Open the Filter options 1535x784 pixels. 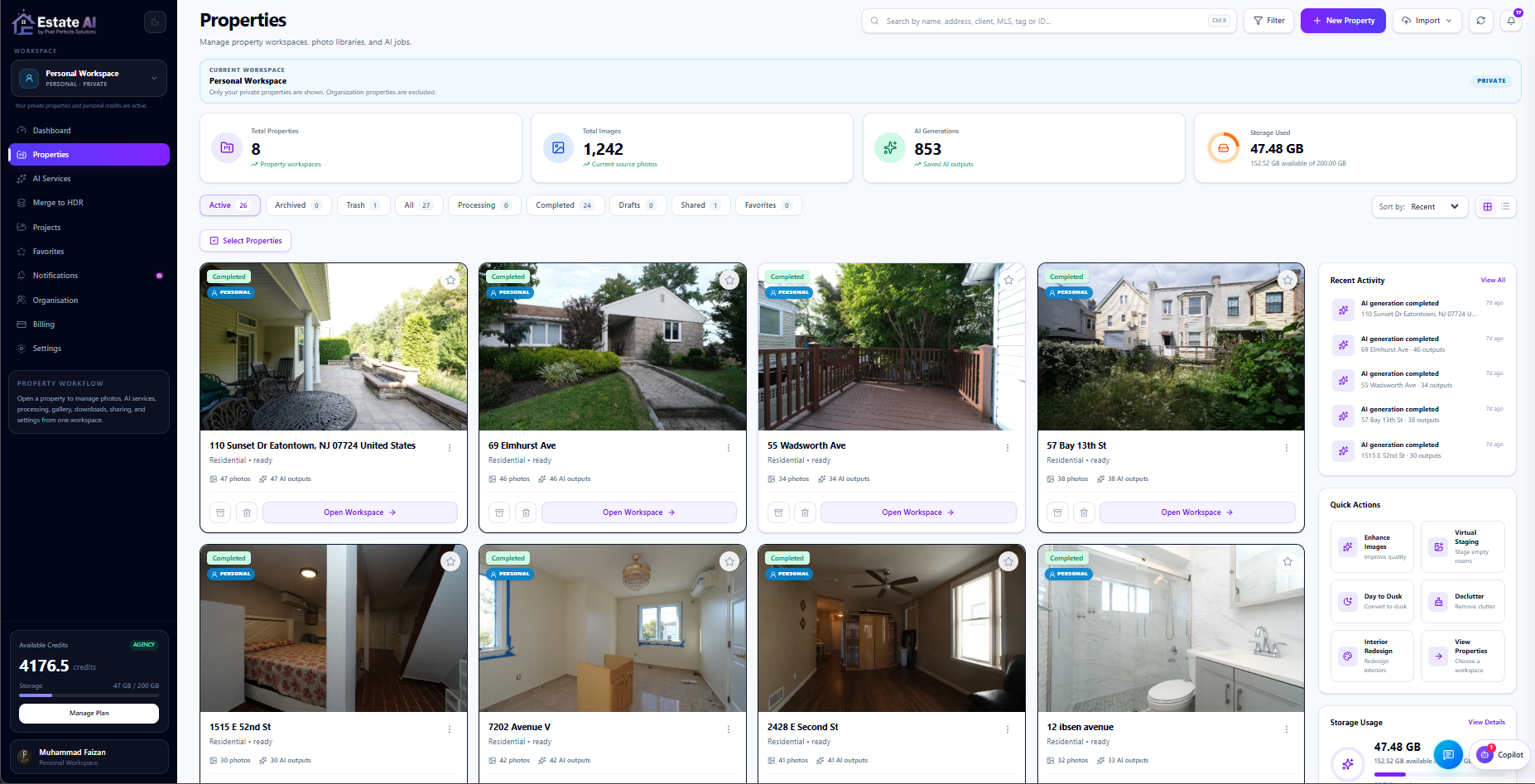1268,21
